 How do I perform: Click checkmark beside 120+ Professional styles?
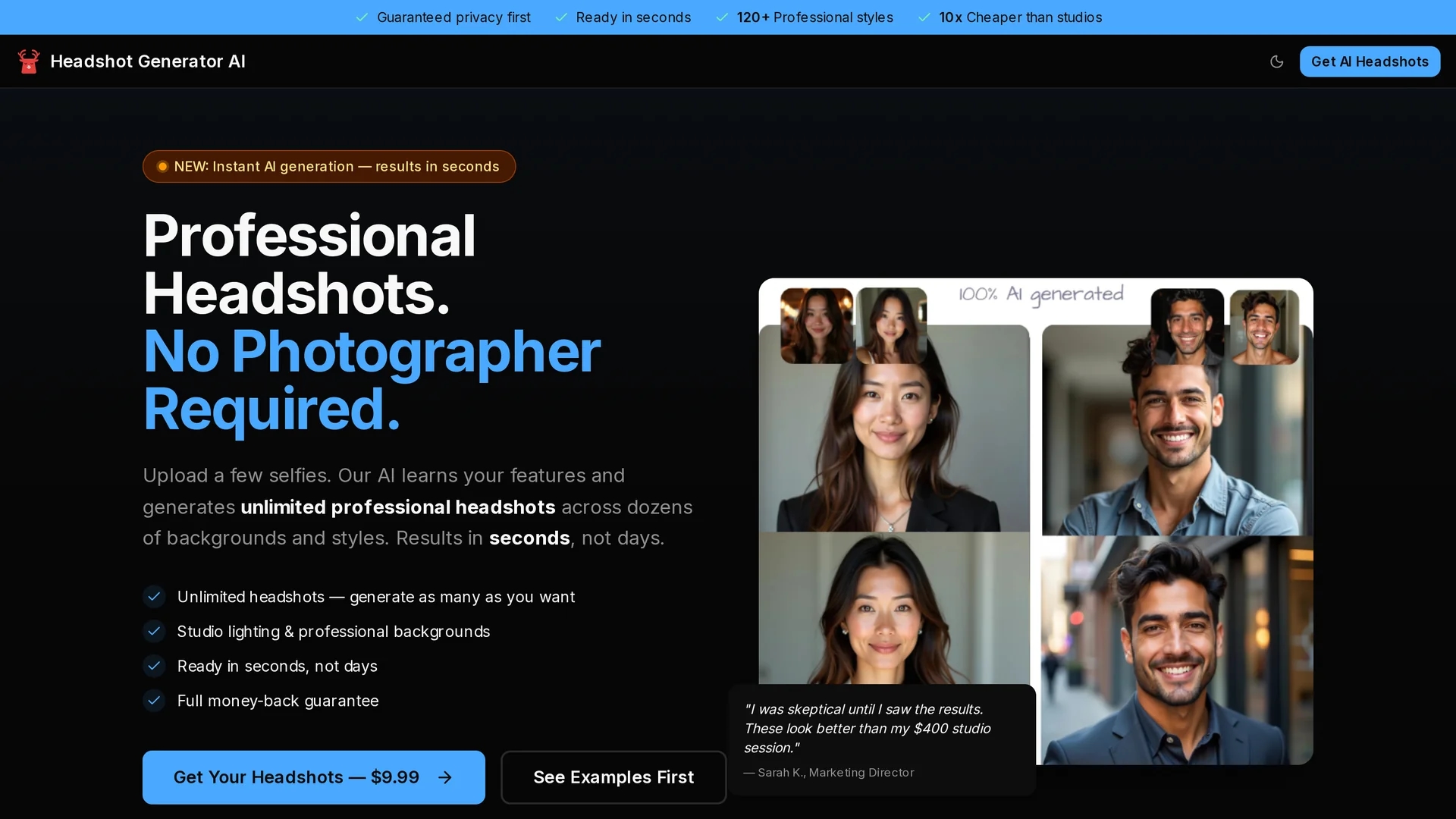722,17
